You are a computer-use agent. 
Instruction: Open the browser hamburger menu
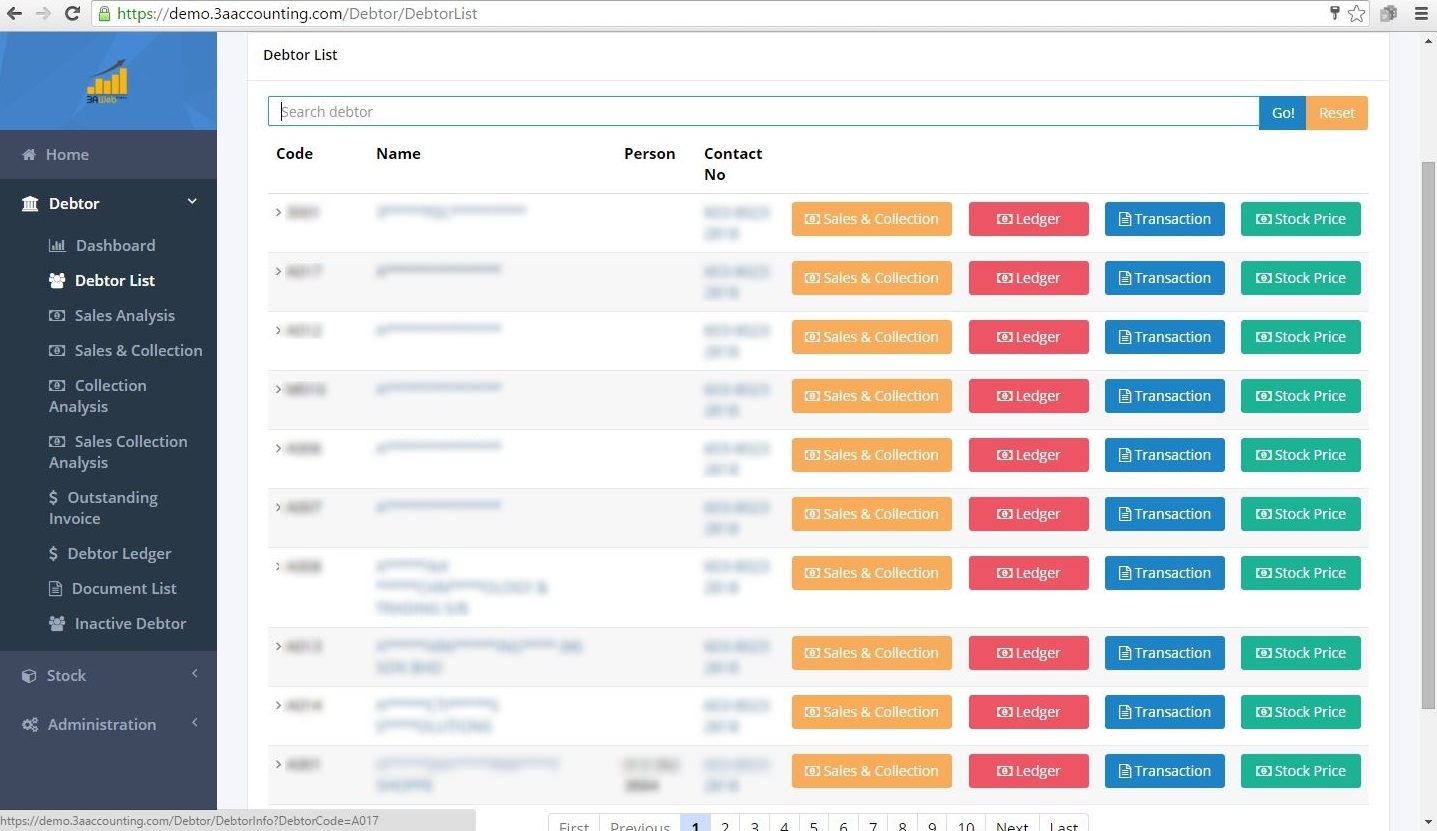[1421, 14]
